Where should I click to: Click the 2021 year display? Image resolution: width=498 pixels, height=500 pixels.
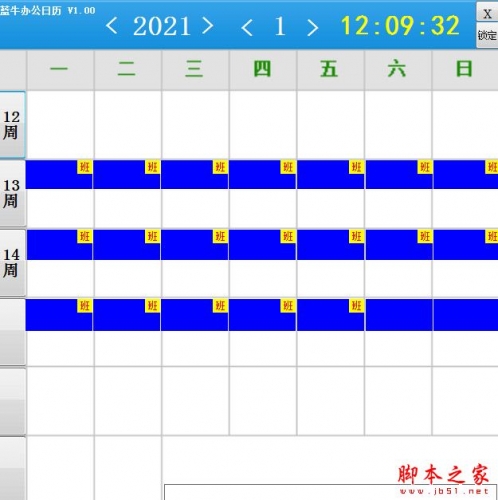click(x=162, y=26)
